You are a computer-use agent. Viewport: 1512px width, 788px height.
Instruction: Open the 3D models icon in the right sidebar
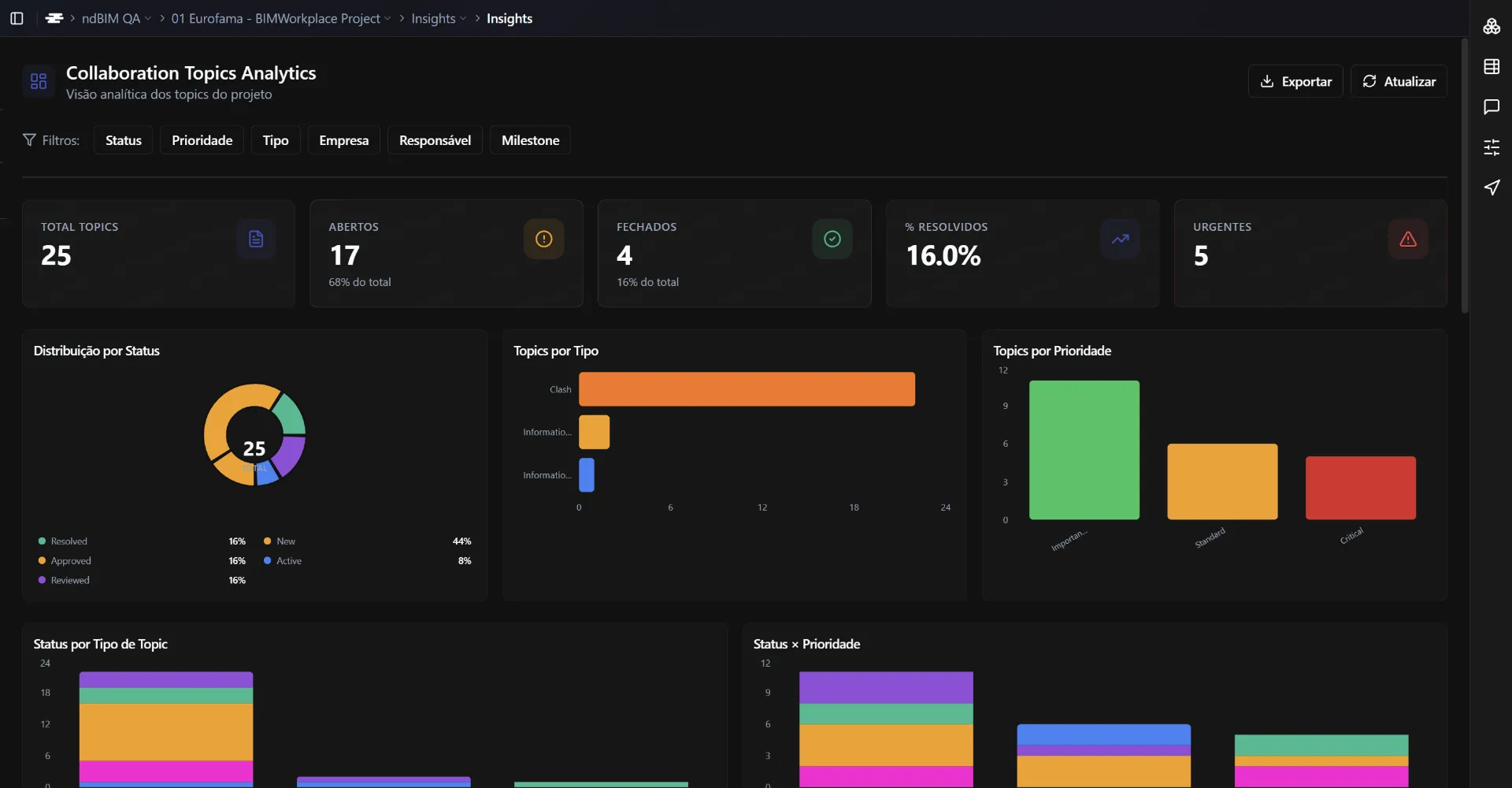[1492, 26]
